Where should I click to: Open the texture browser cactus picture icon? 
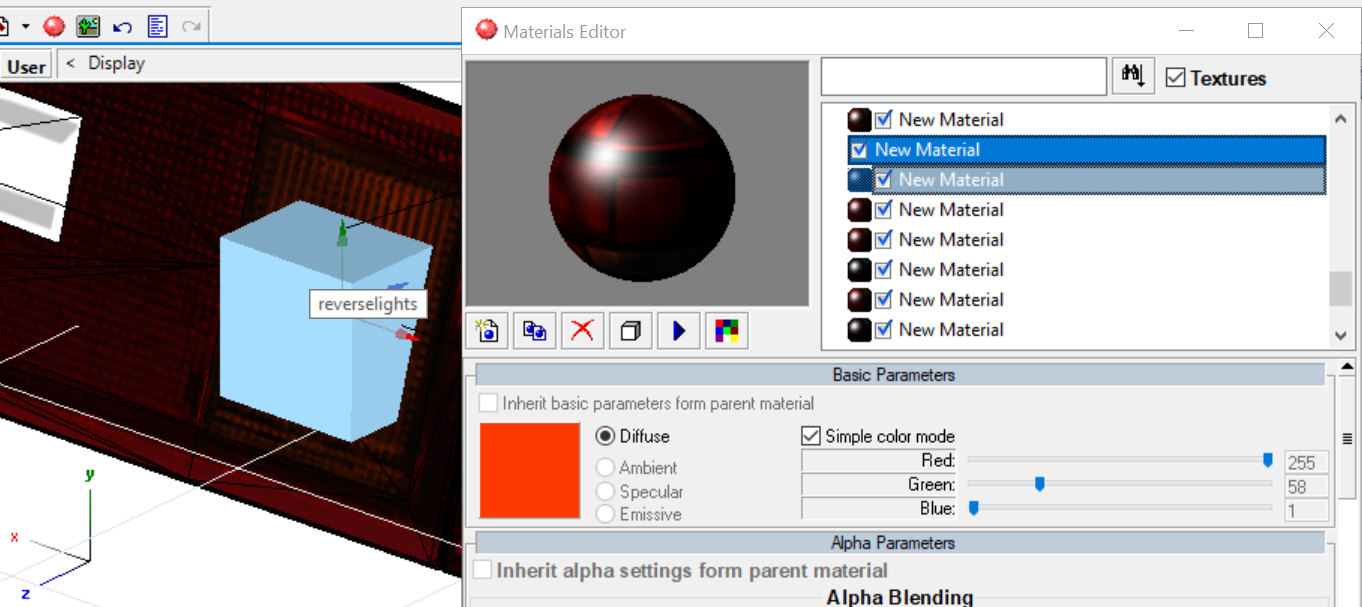click(x=88, y=26)
